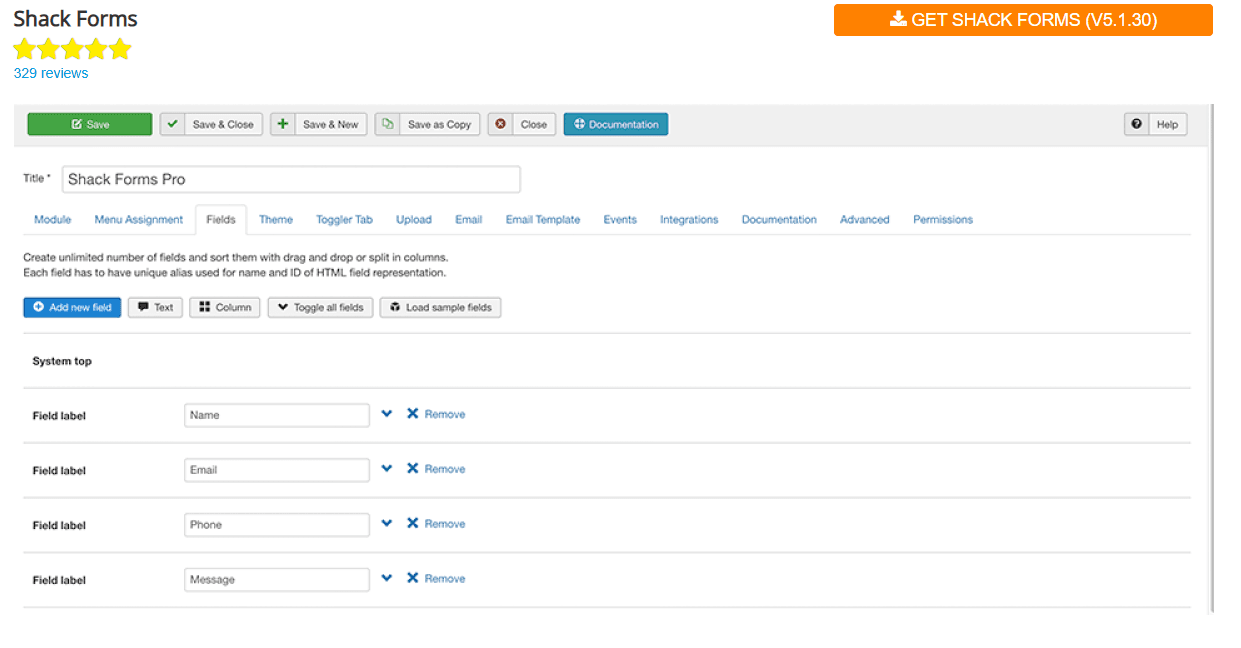Click the question mark Help icon

(1136, 124)
